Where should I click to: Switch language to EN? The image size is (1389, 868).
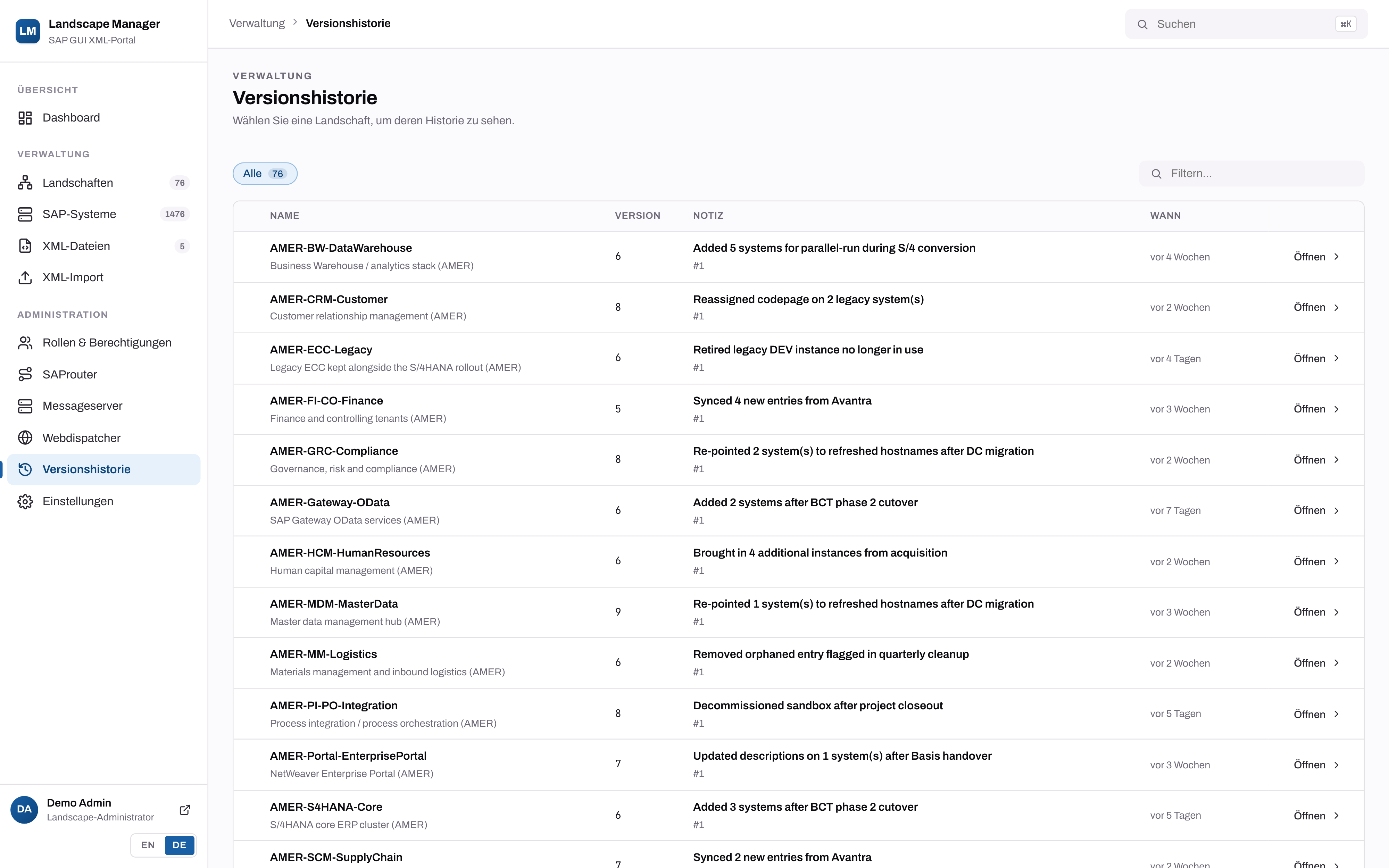coord(148,845)
